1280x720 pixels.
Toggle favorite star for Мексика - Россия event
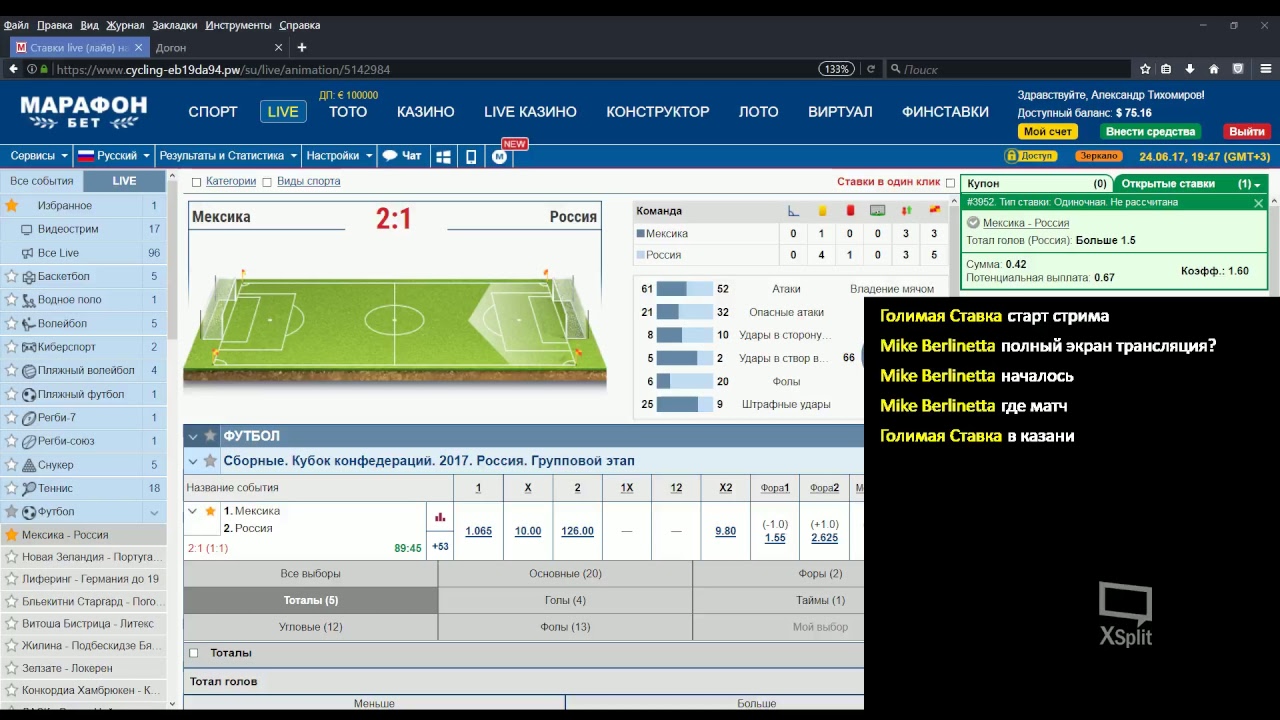(x=210, y=511)
